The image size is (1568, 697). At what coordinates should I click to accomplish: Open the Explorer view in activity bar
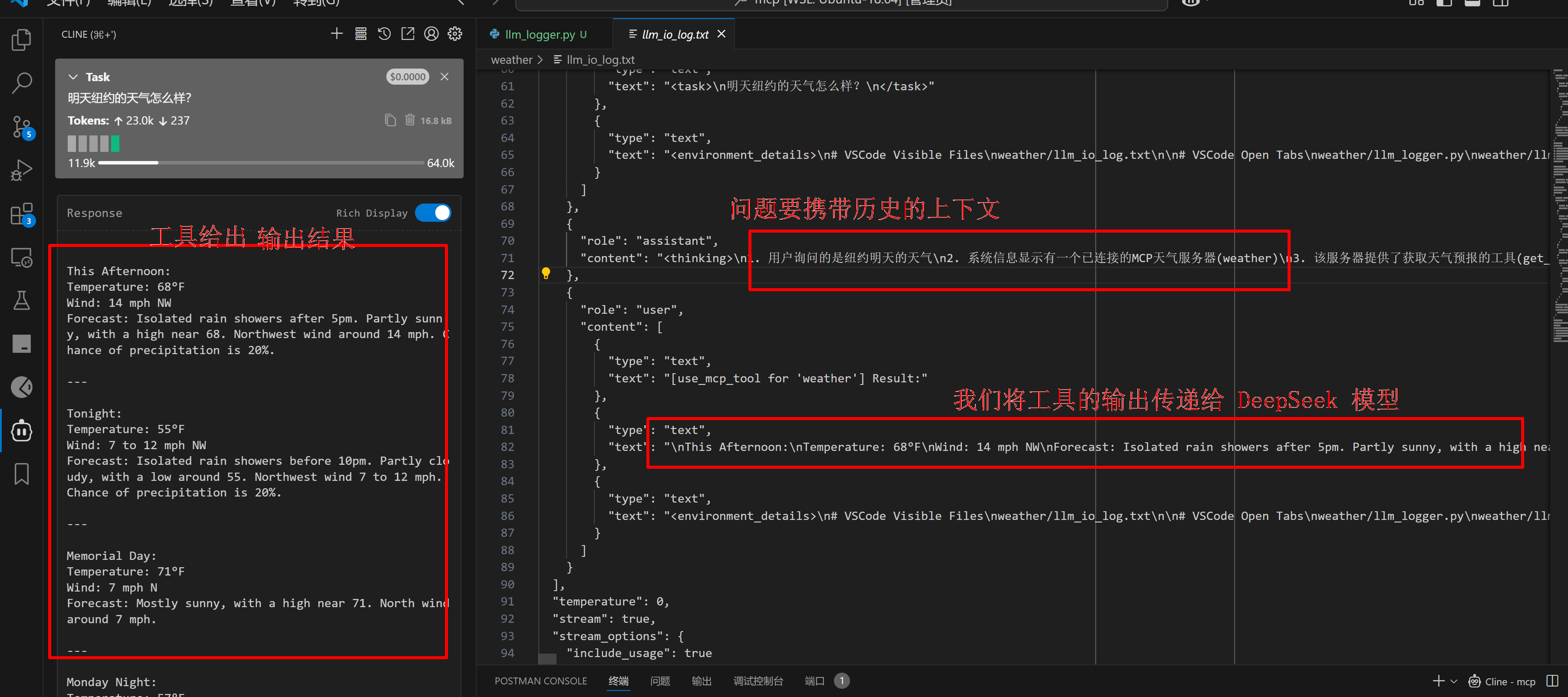click(x=21, y=40)
